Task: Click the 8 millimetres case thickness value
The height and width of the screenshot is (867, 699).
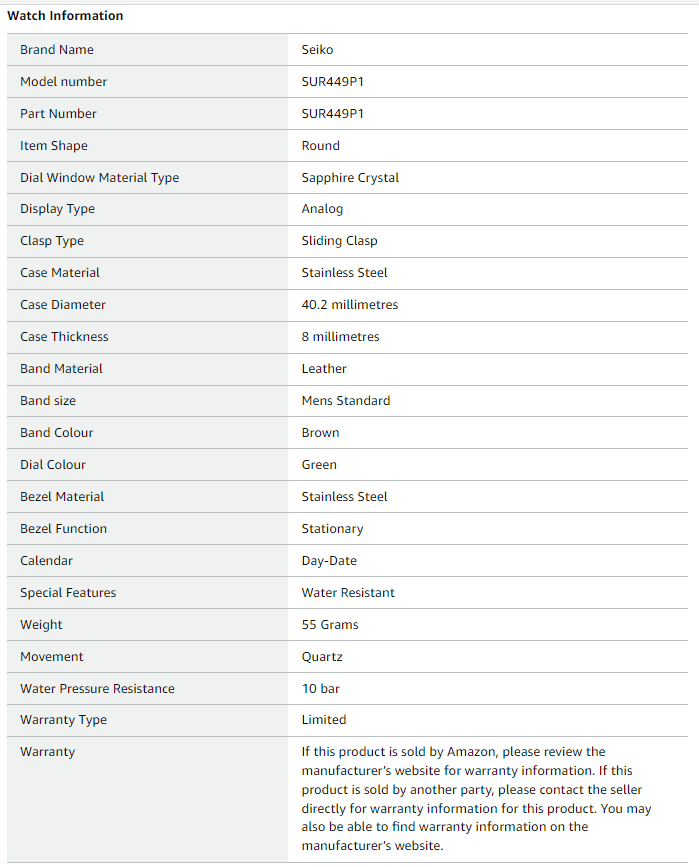Action: [341, 337]
